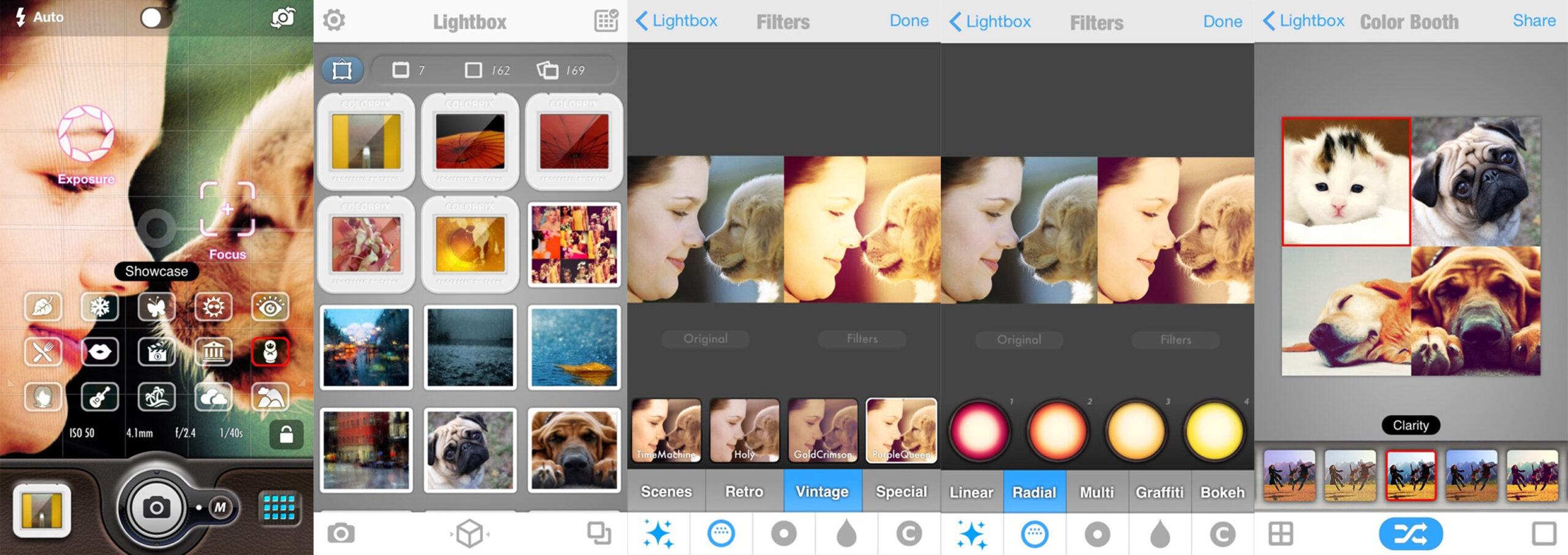Screen dimensions: 1568x555
Task: Switch to manual mode with M button
Action: (x=220, y=507)
